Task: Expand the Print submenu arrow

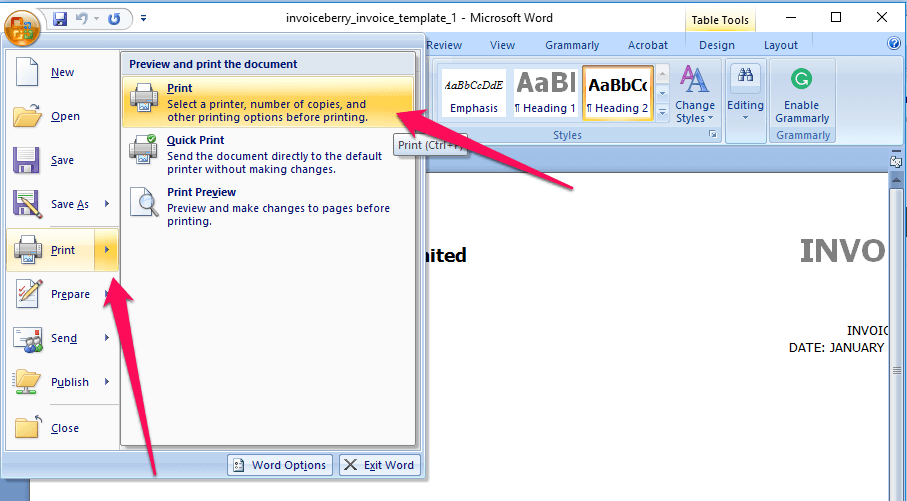Action: click(107, 250)
